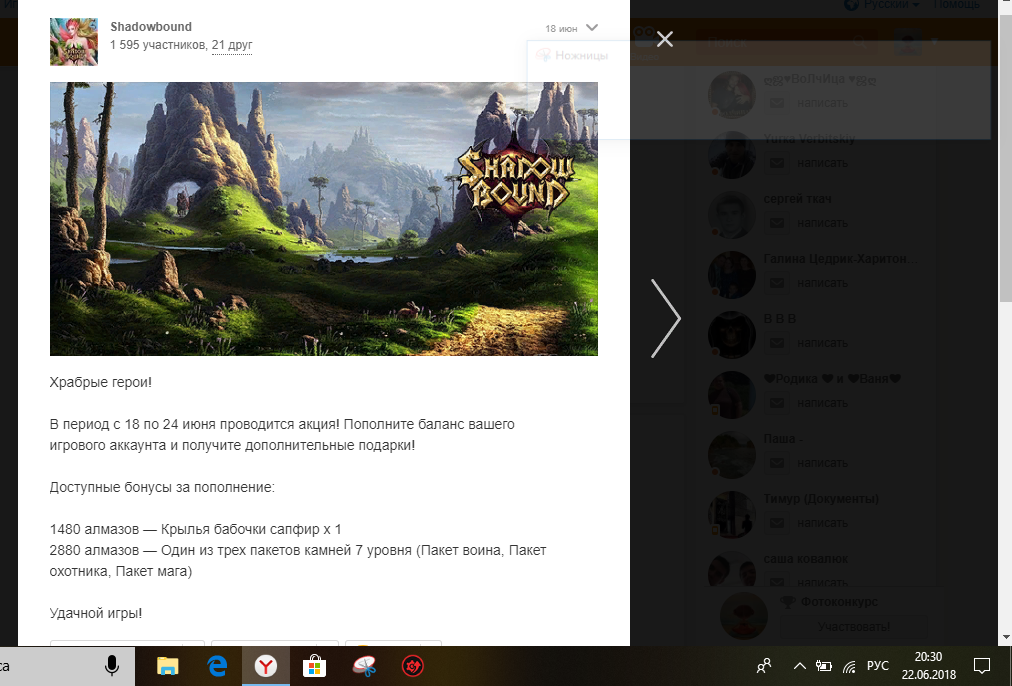Launch Microsoft Edge from the taskbar
Viewport: 1012px width, 686px height.
pyautogui.click(x=217, y=666)
